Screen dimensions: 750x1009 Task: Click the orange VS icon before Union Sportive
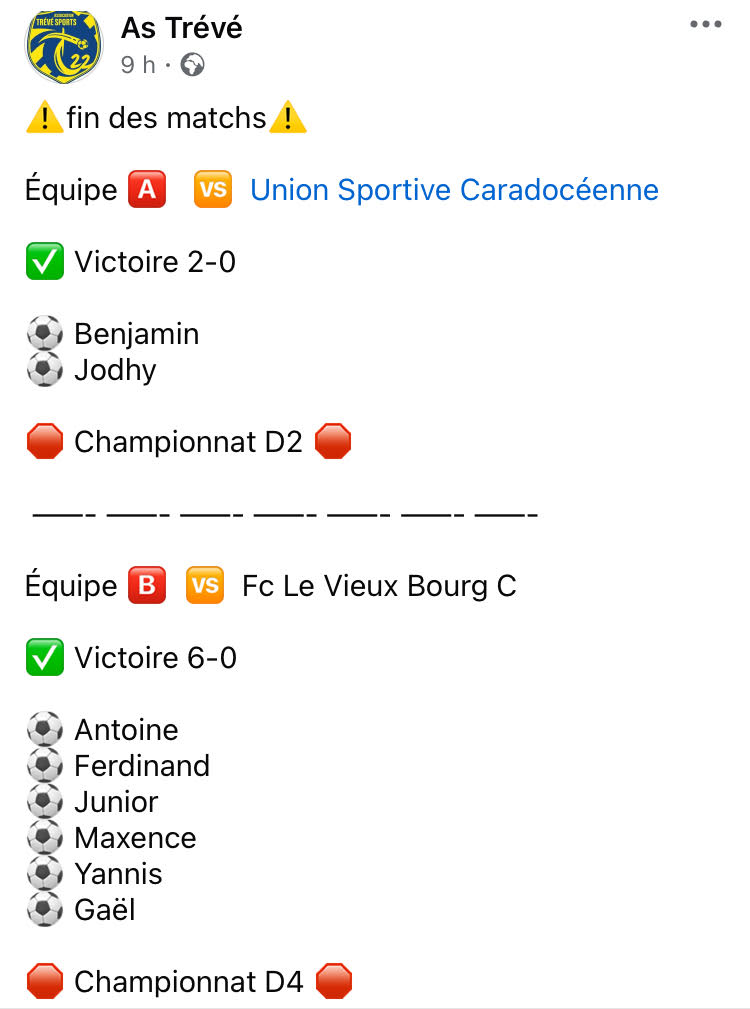pyautogui.click(x=213, y=190)
